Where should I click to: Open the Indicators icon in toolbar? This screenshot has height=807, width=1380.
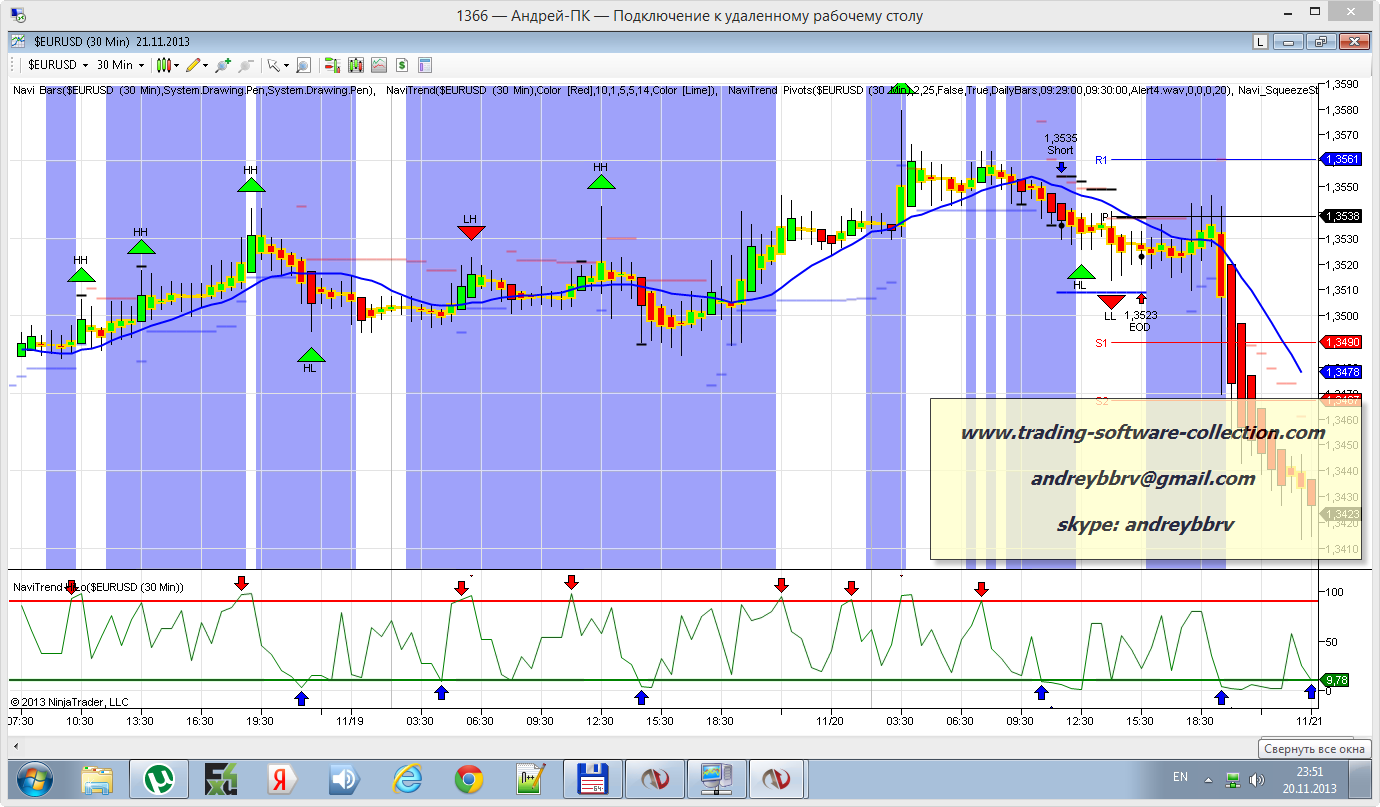(x=378, y=65)
